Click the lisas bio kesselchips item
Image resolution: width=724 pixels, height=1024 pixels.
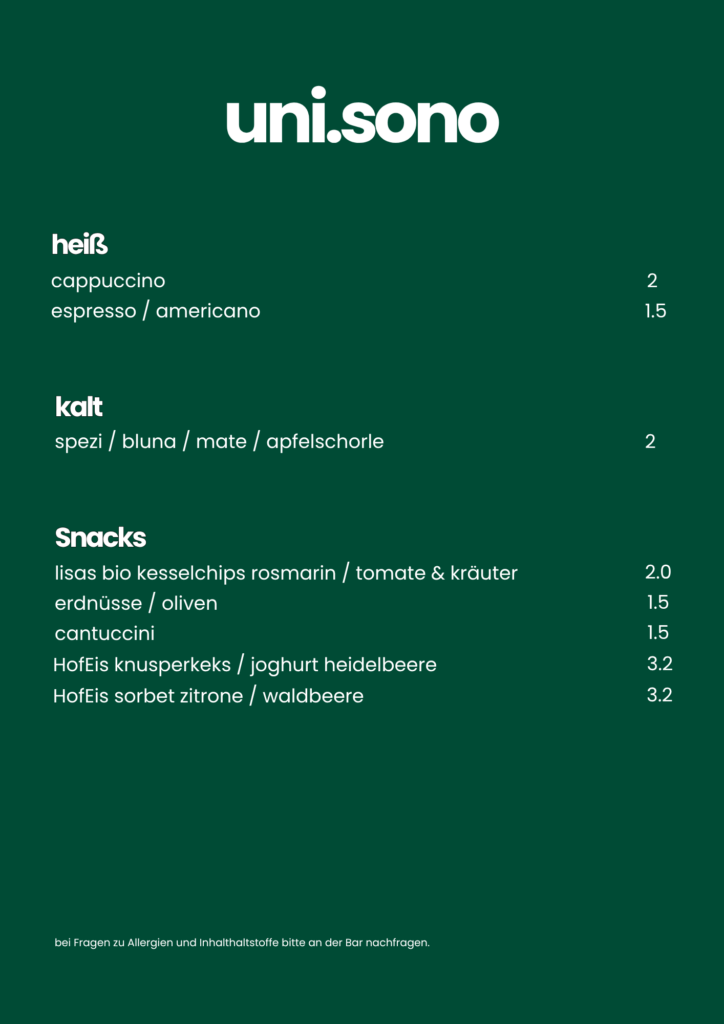point(286,573)
